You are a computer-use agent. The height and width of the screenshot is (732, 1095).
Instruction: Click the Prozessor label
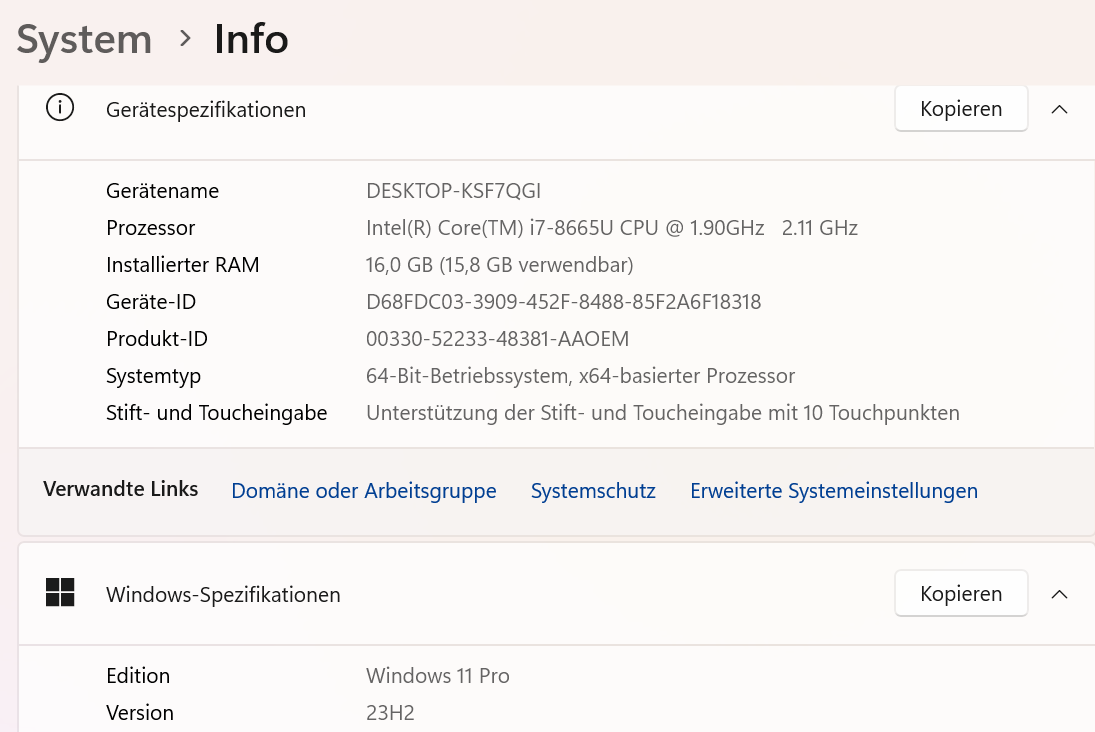coord(151,228)
